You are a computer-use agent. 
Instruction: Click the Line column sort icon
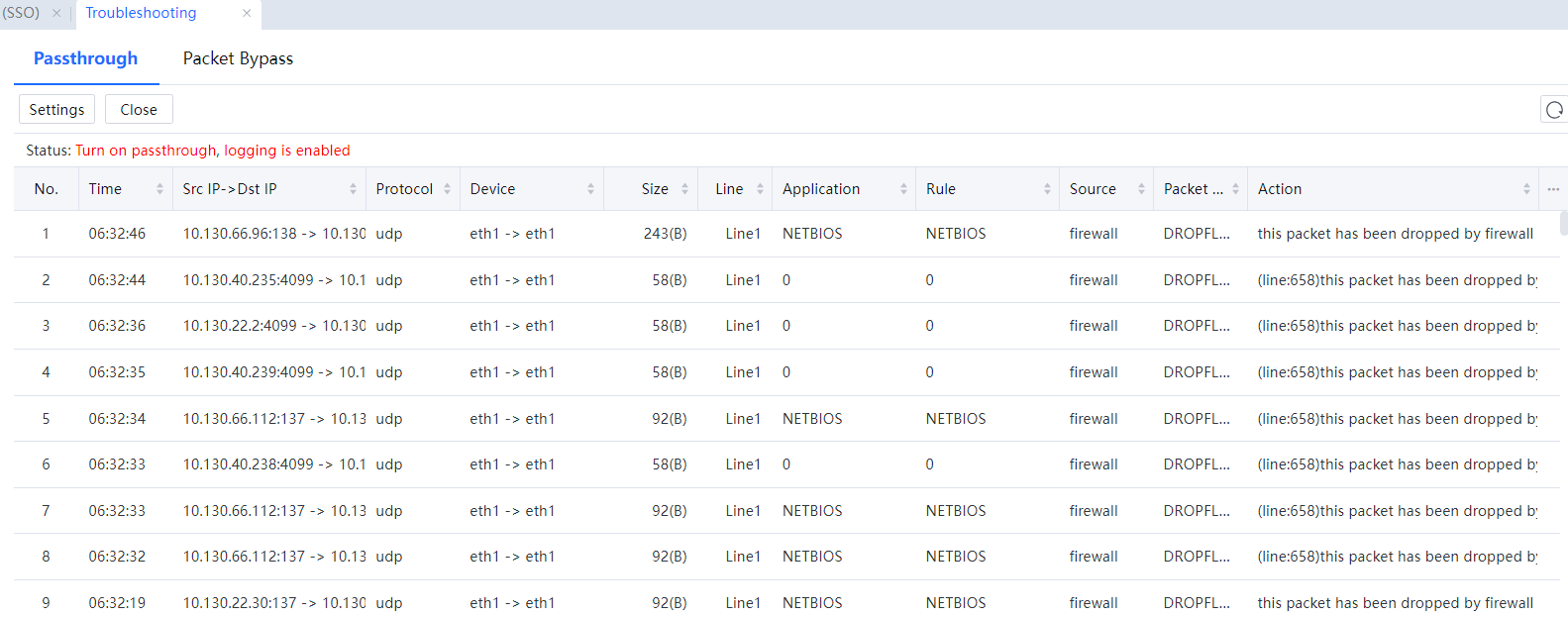(760, 189)
